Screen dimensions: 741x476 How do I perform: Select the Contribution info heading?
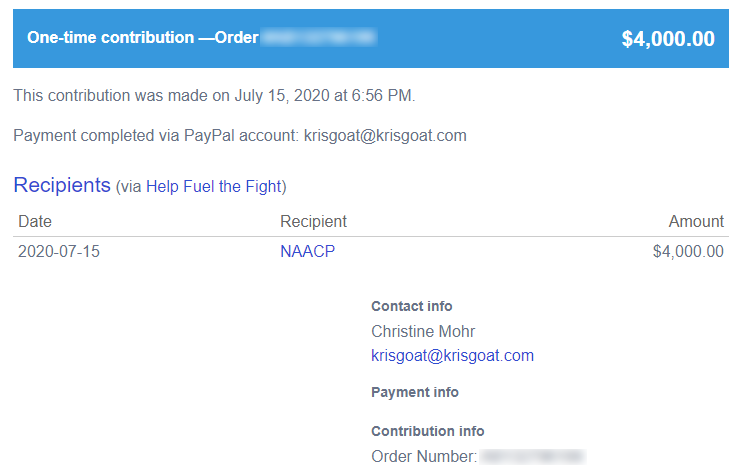[x=428, y=431]
